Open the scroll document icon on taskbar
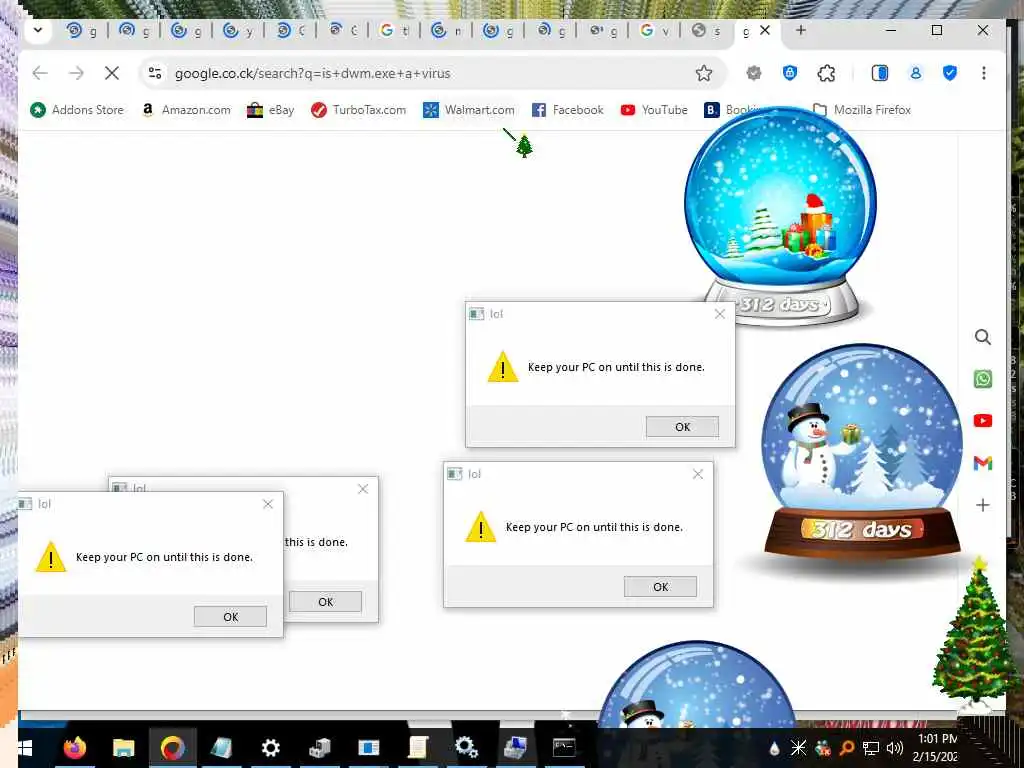This screenshot has width=1024, height=768. click(417, 748)
